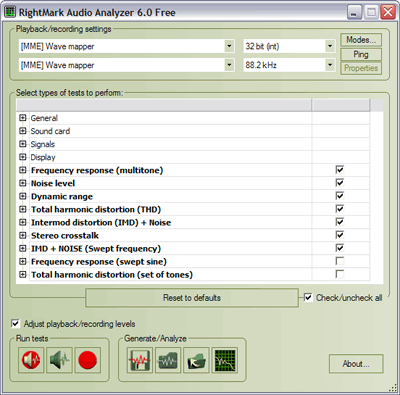Image resolution: width=400 pixels, height=395 pixels.
Task: Select the Stereo crosstalk tree item
Action: pyautogui.click(x=65, y=236)
